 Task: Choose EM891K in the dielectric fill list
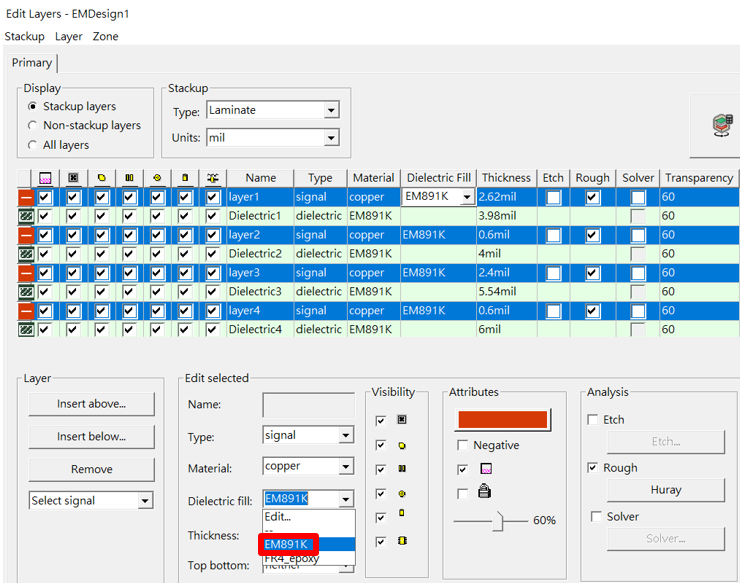point(309,544)
